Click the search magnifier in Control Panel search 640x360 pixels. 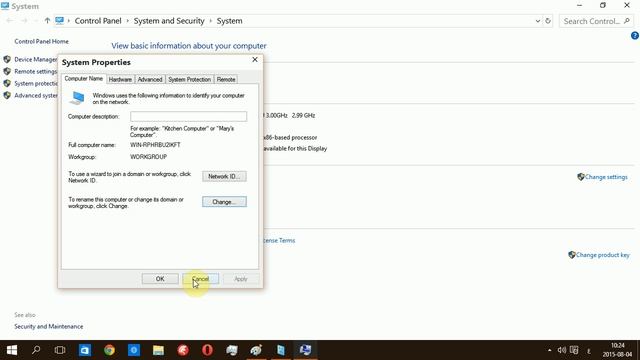coord(627,21)
